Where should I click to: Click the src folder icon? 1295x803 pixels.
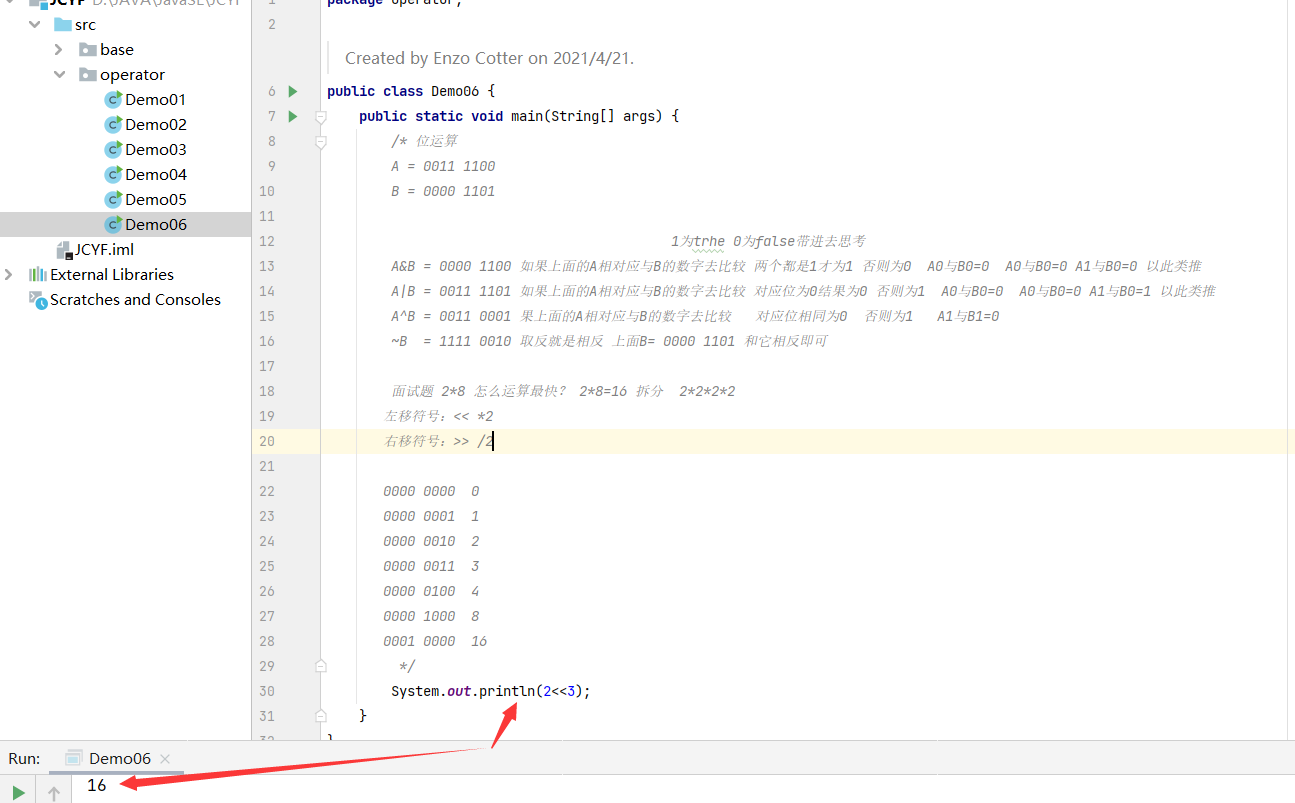63,24
